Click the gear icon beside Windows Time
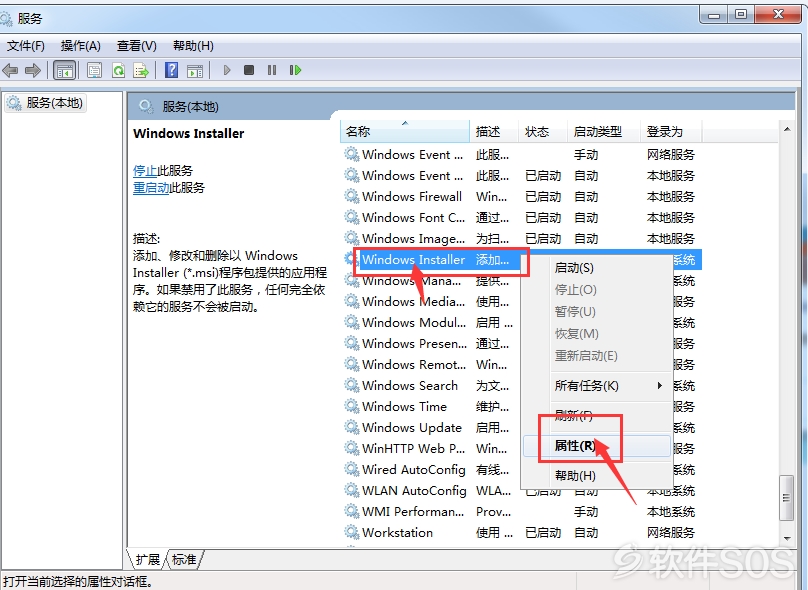The image size is (808, 590). coord(352,407)
